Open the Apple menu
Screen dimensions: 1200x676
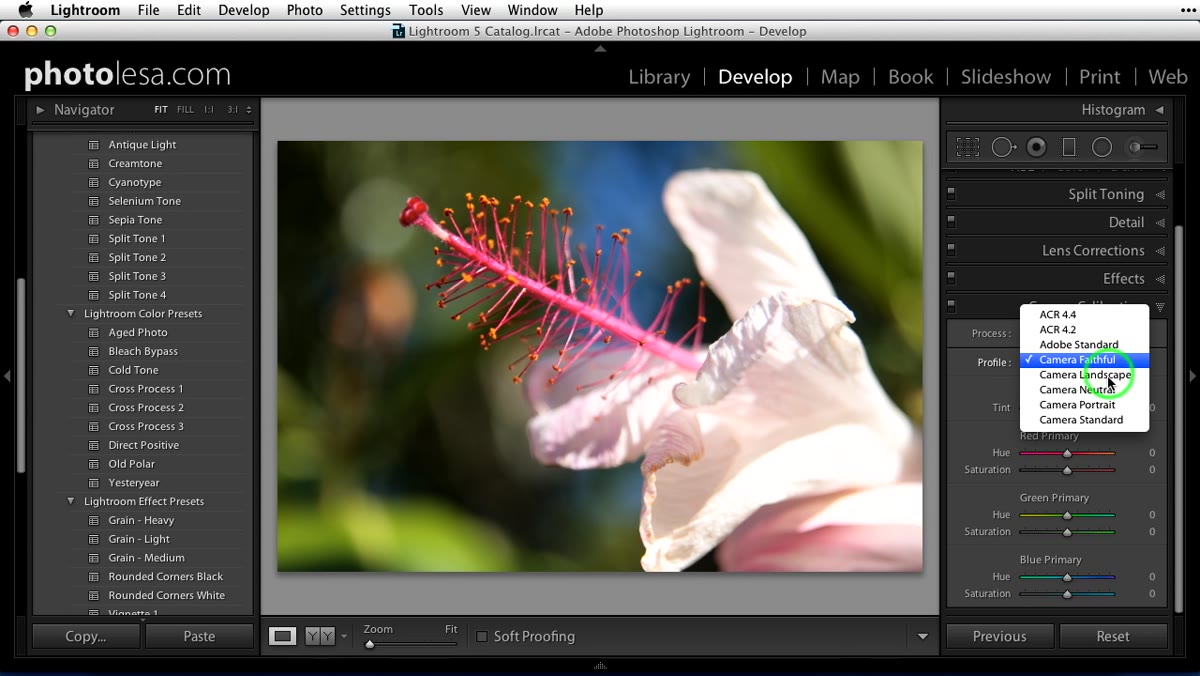point(26,10)
